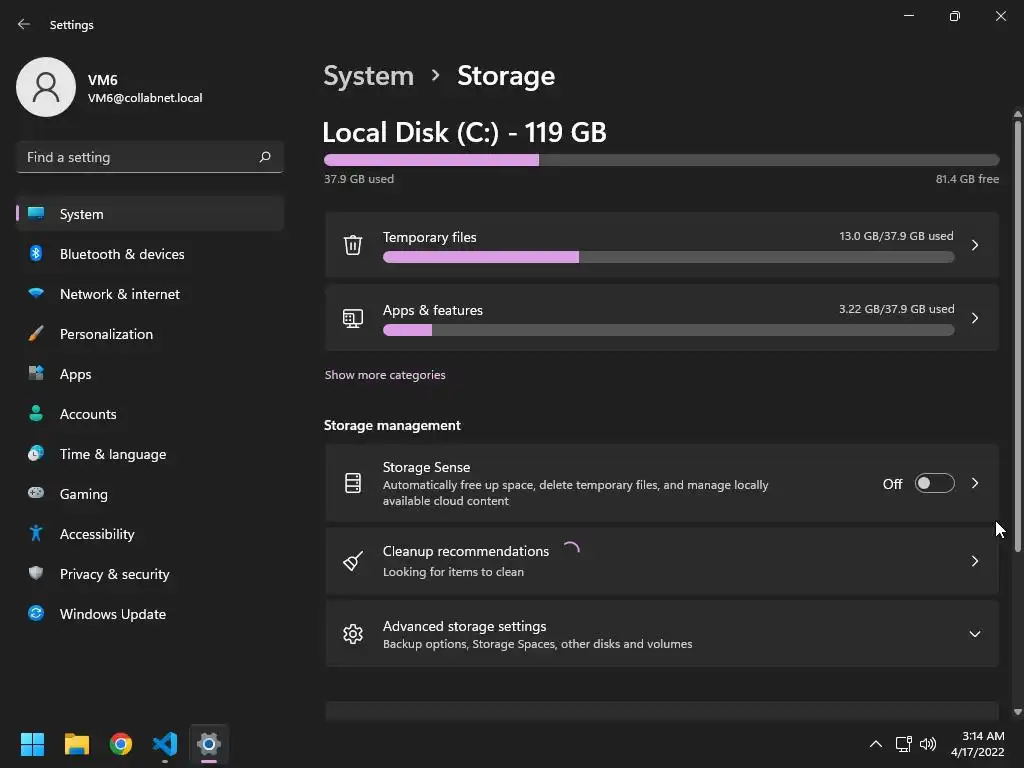This screenshot has width=1024, height=768.
Task: Click the Accessibility figure icon
Action: click(x=36, y=534)
